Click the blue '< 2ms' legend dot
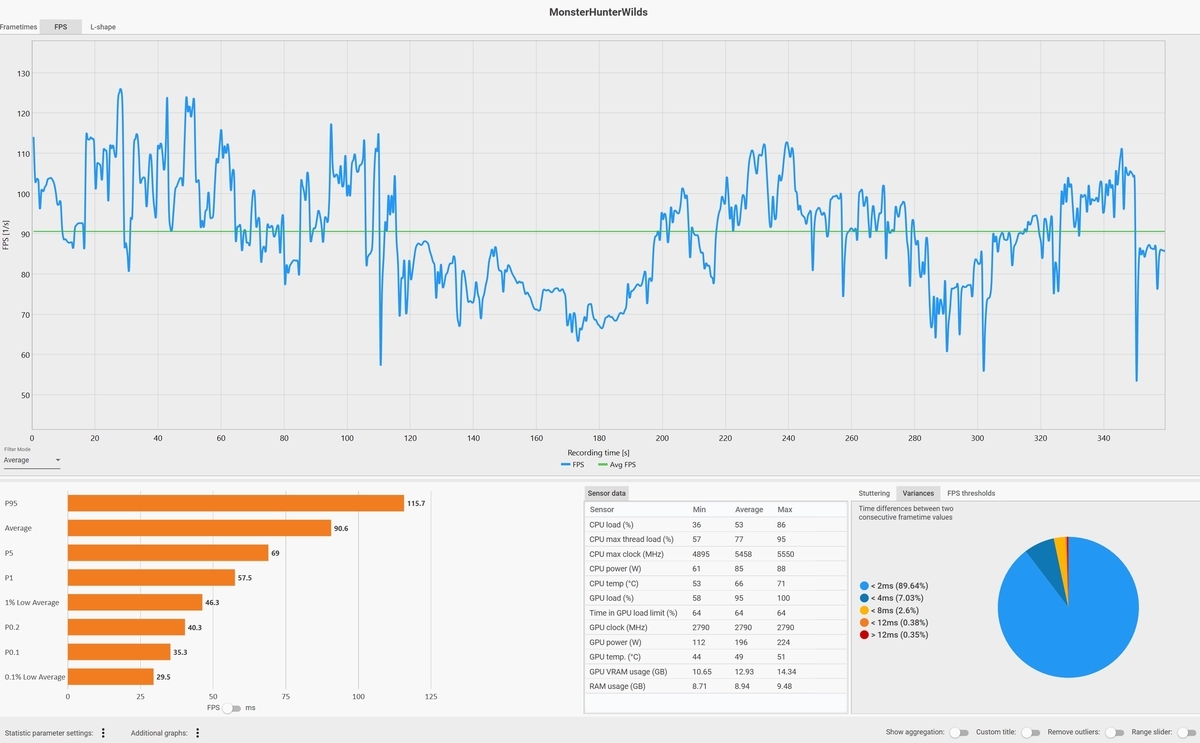 pyautogui.click(x=864, y=585)
